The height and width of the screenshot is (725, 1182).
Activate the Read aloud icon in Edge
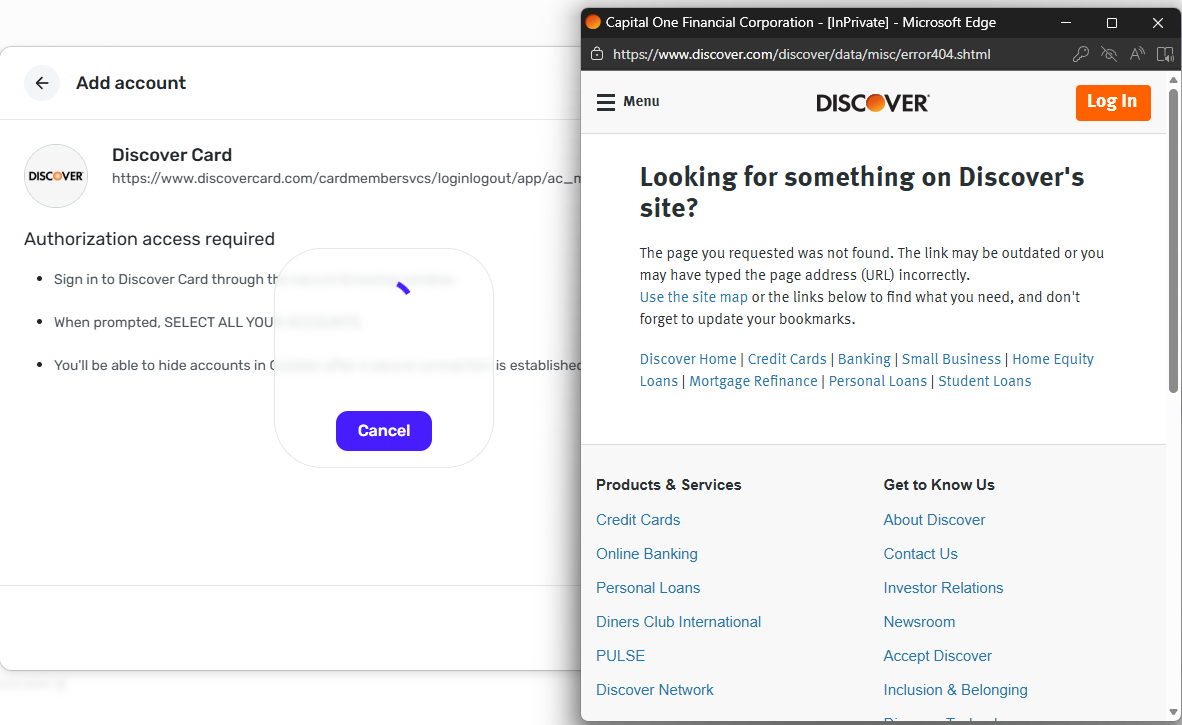coord(1137,54)
